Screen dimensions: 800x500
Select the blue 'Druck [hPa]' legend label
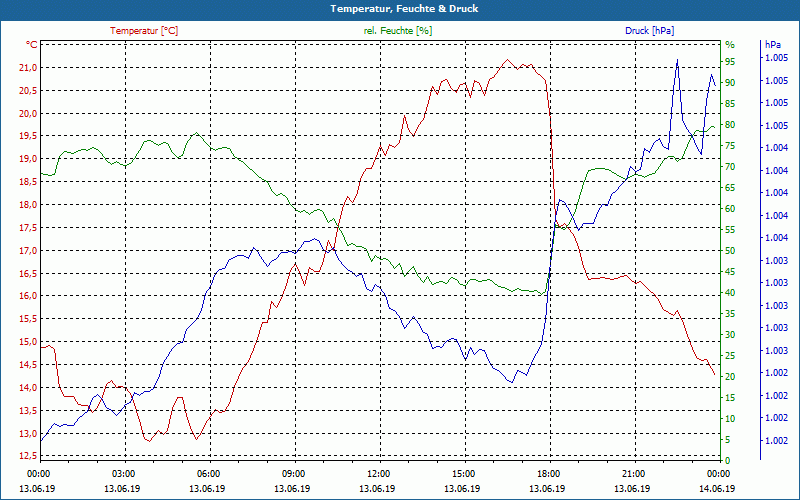[x=649, y=31]
